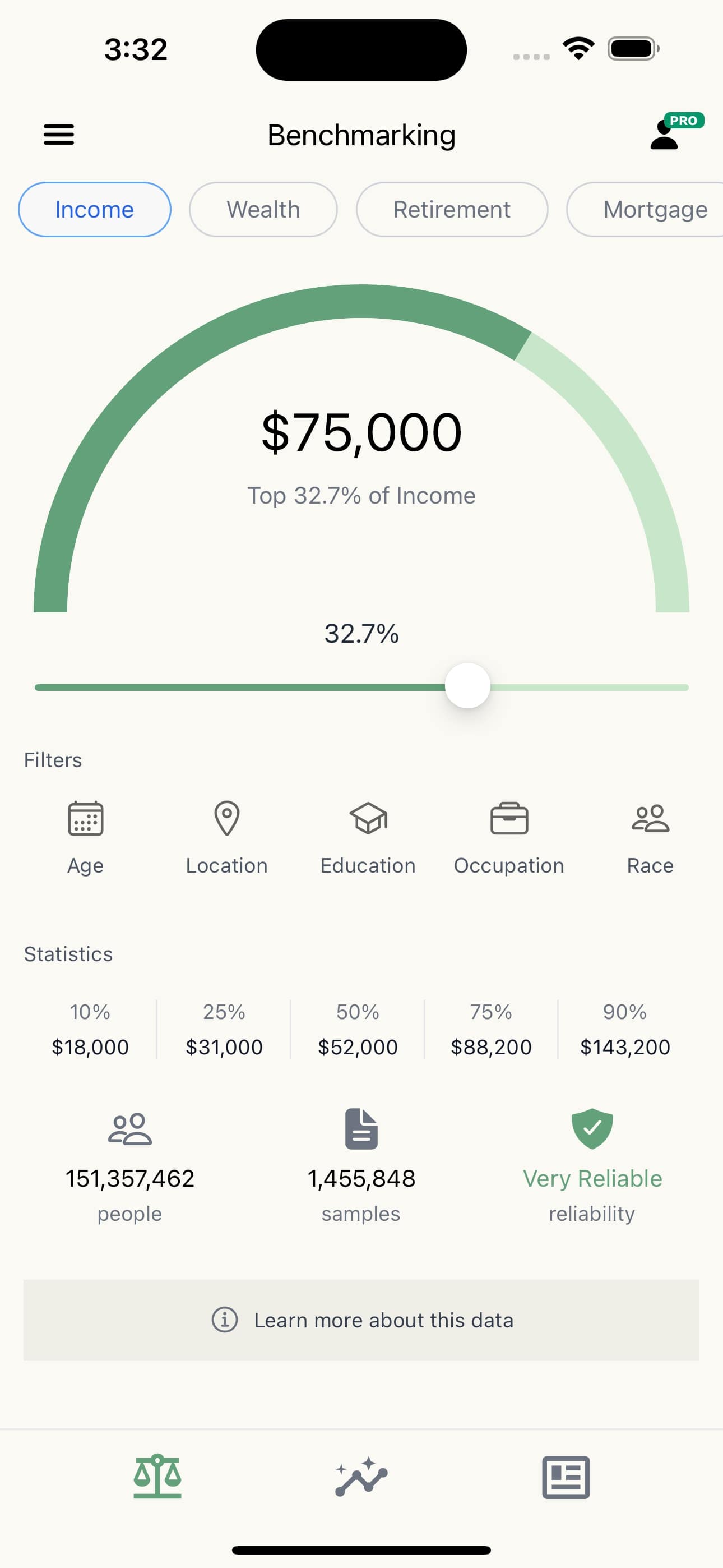Open the Location filter
Screen dimensions: 723x1568
coord(226,836)
